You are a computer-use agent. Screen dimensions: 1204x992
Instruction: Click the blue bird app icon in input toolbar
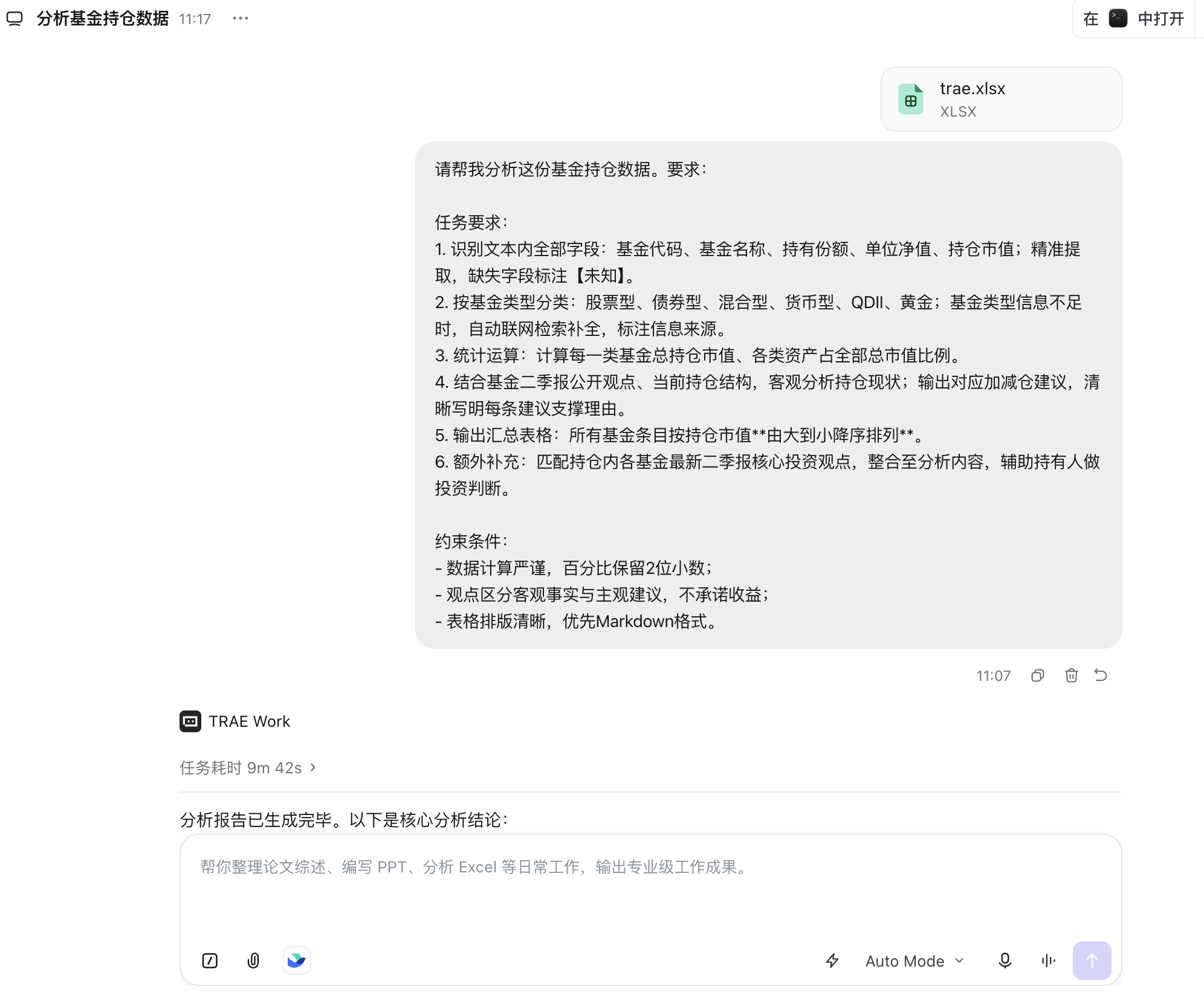297,961
